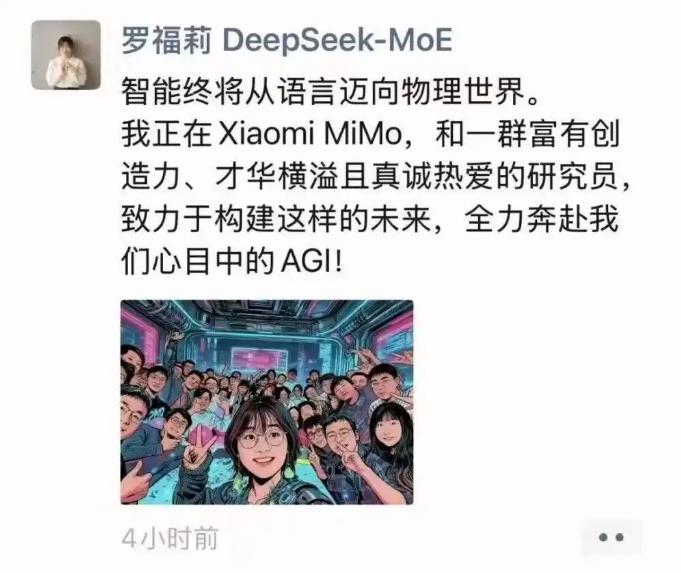
Task: Click the 4小时前 timestamp
Action: (170, 539)
